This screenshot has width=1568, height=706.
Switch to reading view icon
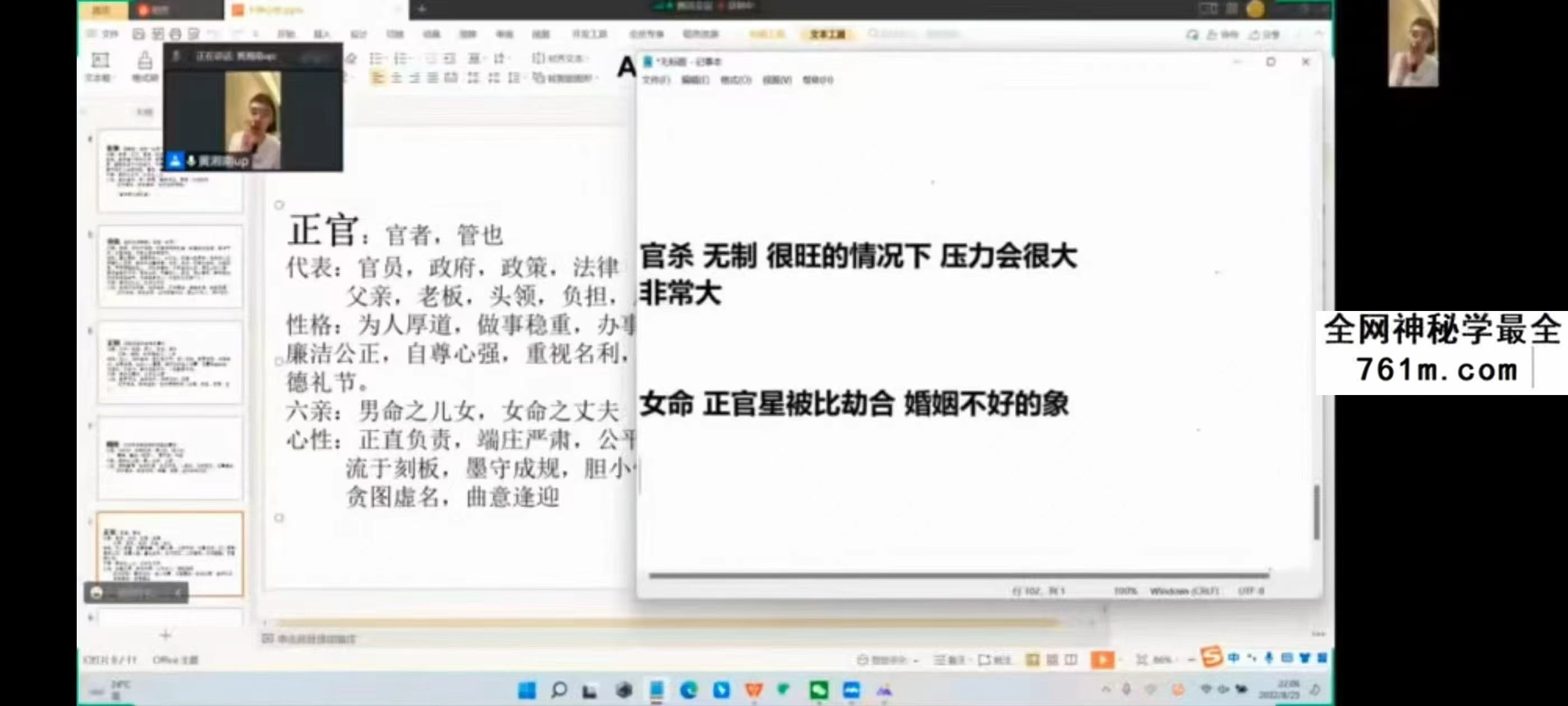(1071, 659)
